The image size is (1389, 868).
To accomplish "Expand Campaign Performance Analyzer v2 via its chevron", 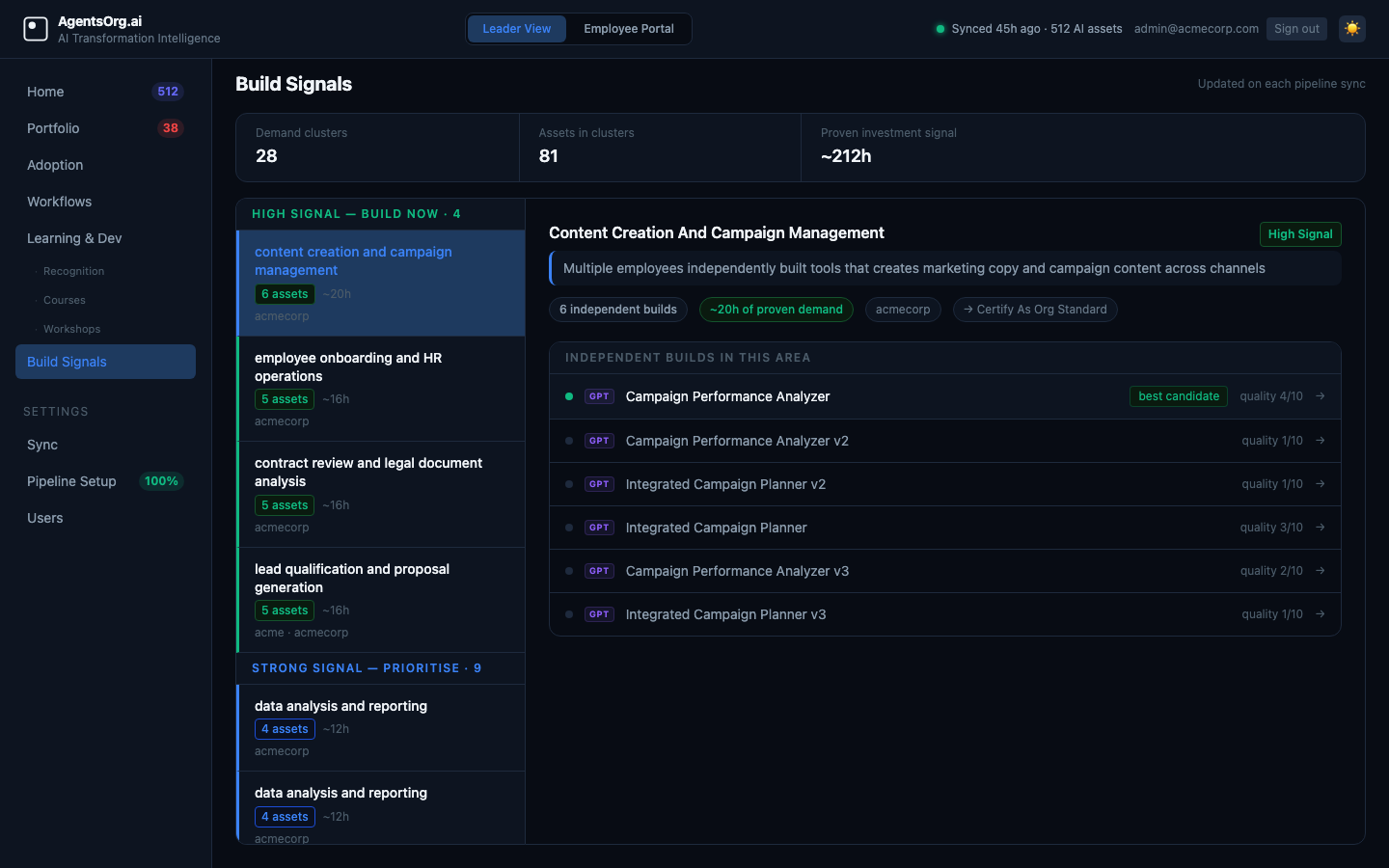I will tap(1320, 440).
